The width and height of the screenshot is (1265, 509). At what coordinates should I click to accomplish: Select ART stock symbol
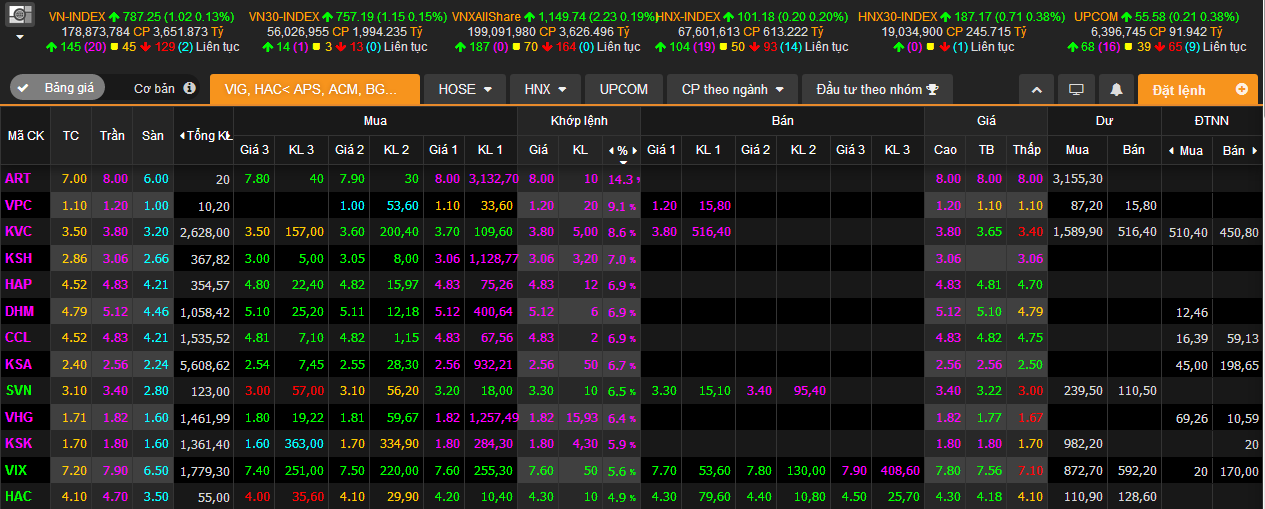pos(18,178)
